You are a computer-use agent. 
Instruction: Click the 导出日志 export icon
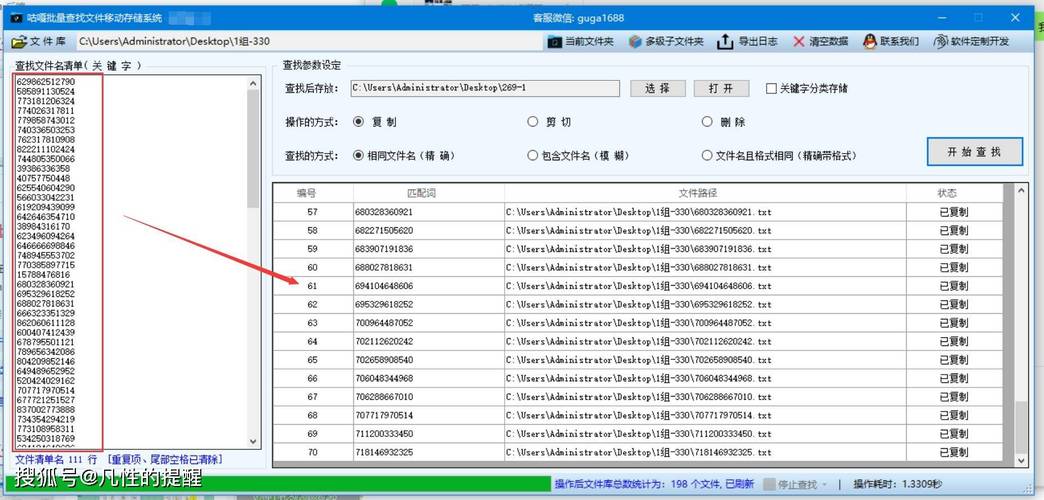(724, 41)
